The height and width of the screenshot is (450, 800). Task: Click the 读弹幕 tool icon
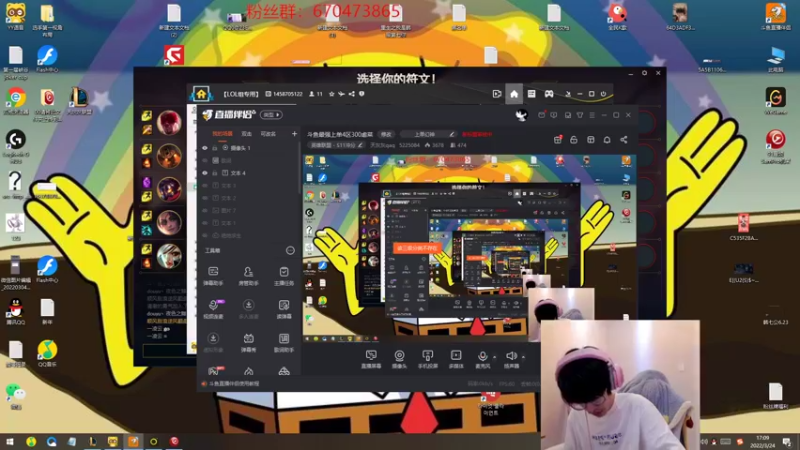[284, 309]
